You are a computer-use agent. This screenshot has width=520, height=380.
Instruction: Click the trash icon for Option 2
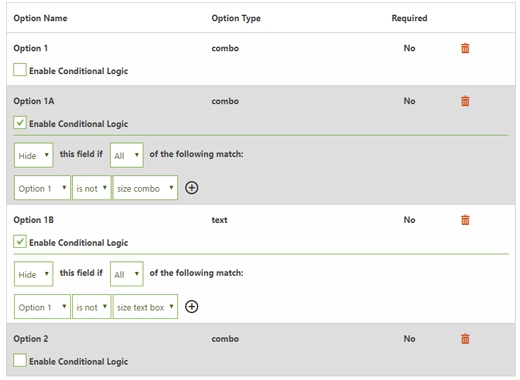[465, 339]
